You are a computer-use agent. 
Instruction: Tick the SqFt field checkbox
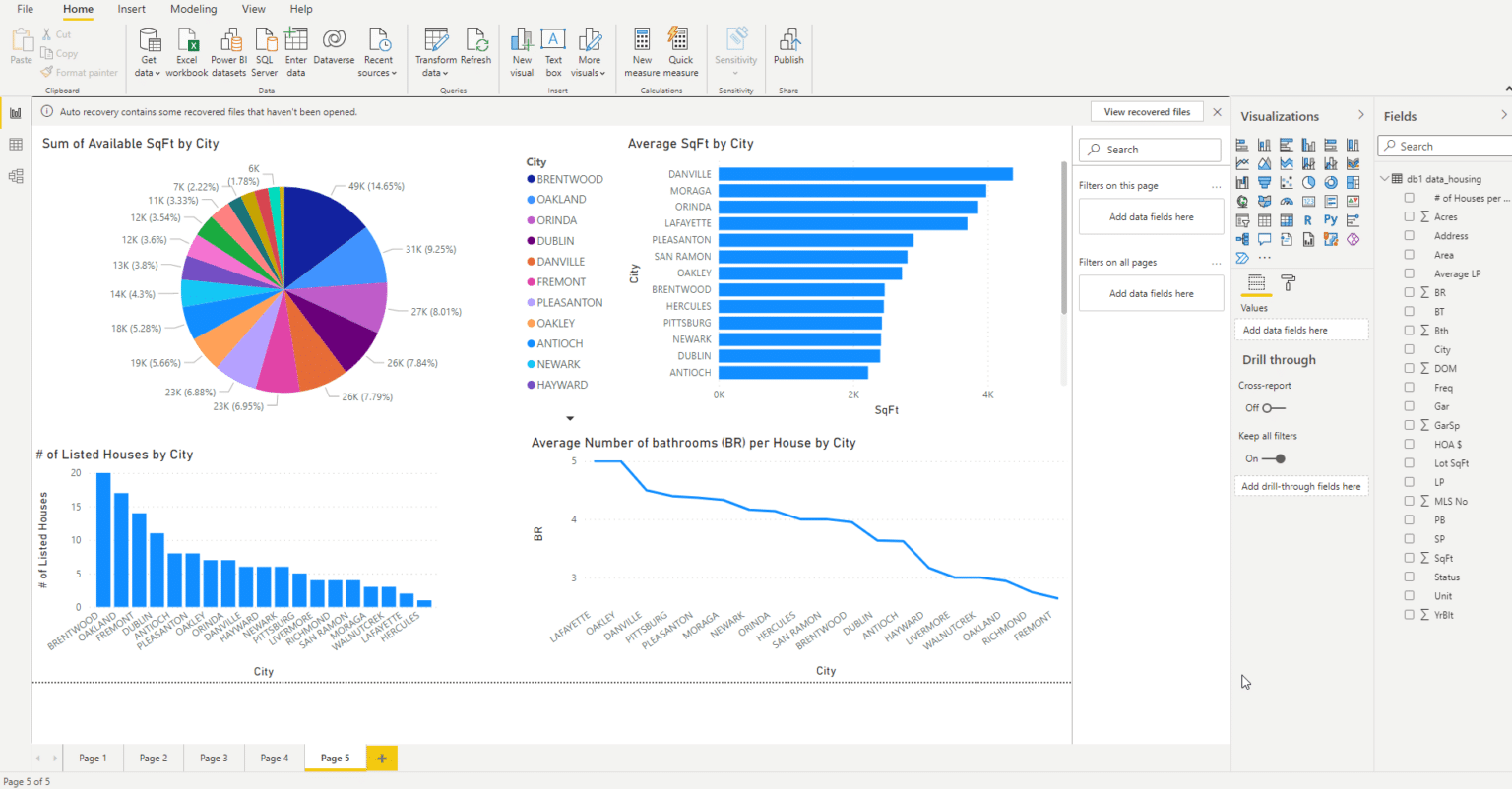[x=1410, y=558]
